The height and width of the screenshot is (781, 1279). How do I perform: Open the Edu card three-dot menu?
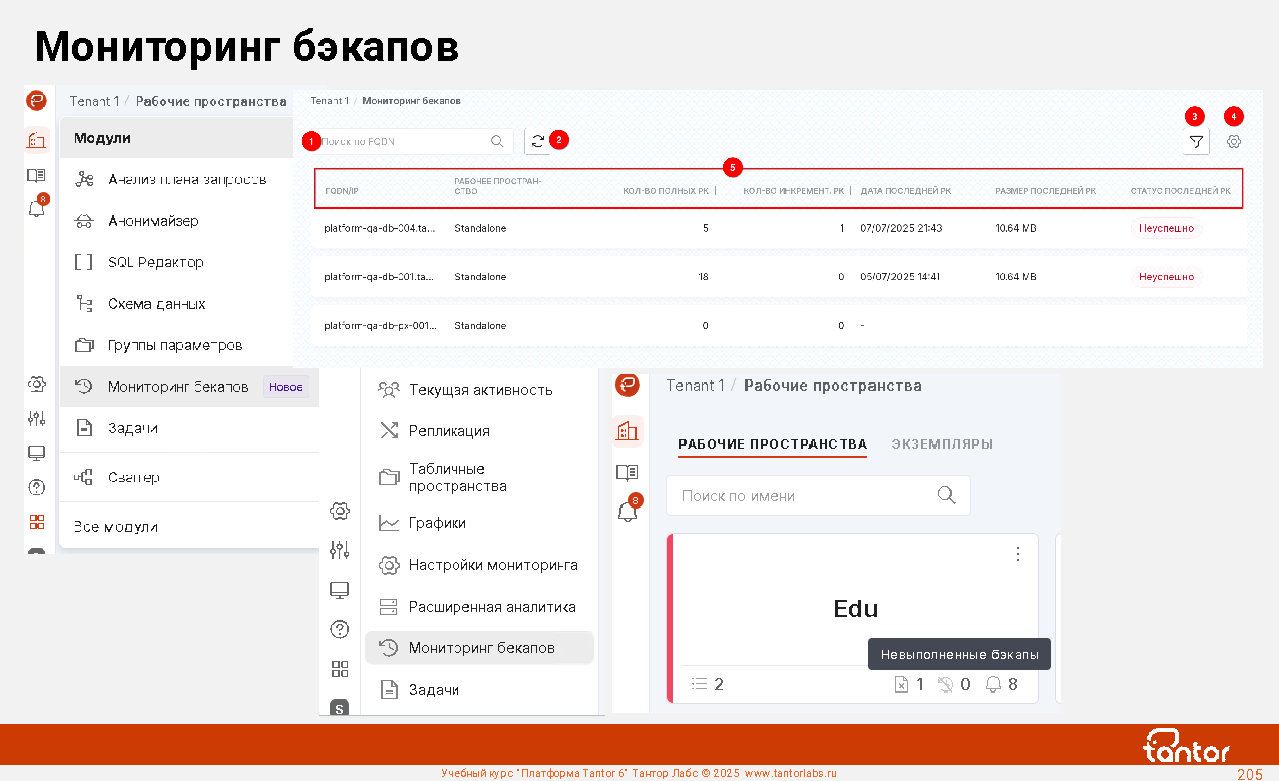point(1017,554)
